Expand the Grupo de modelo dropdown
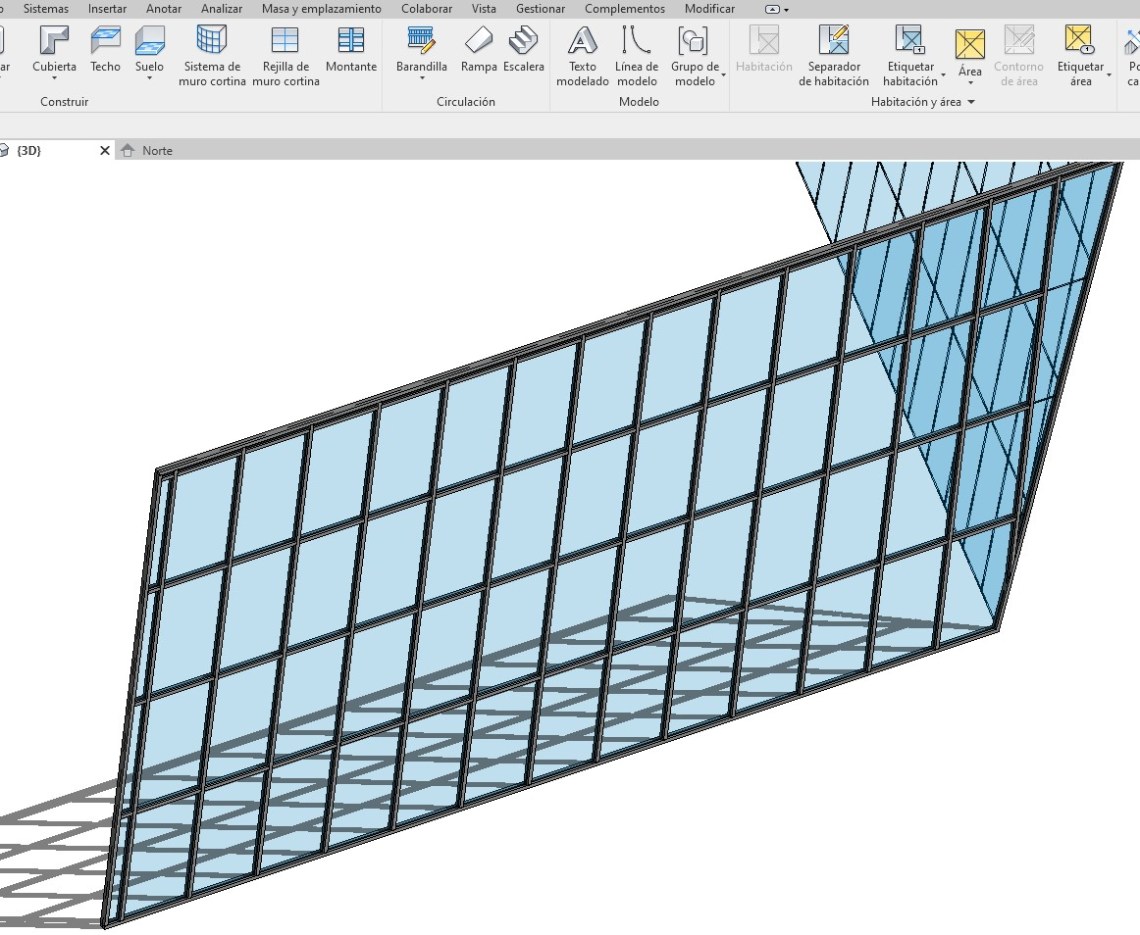The width and height of the screenshot is (1140, 935). (x=723, y=74)
